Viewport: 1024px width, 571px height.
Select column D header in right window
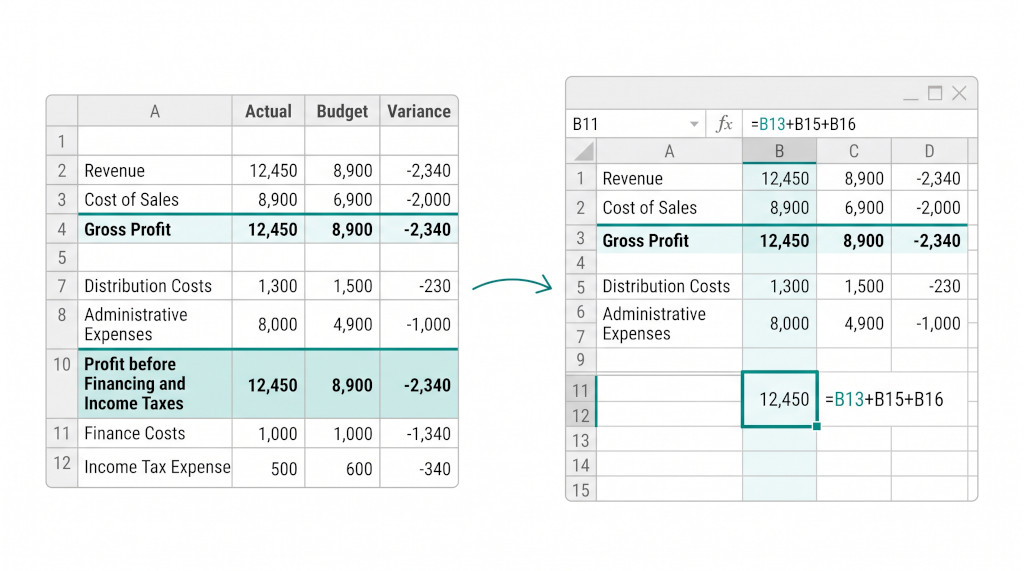[x=929, y=152]
